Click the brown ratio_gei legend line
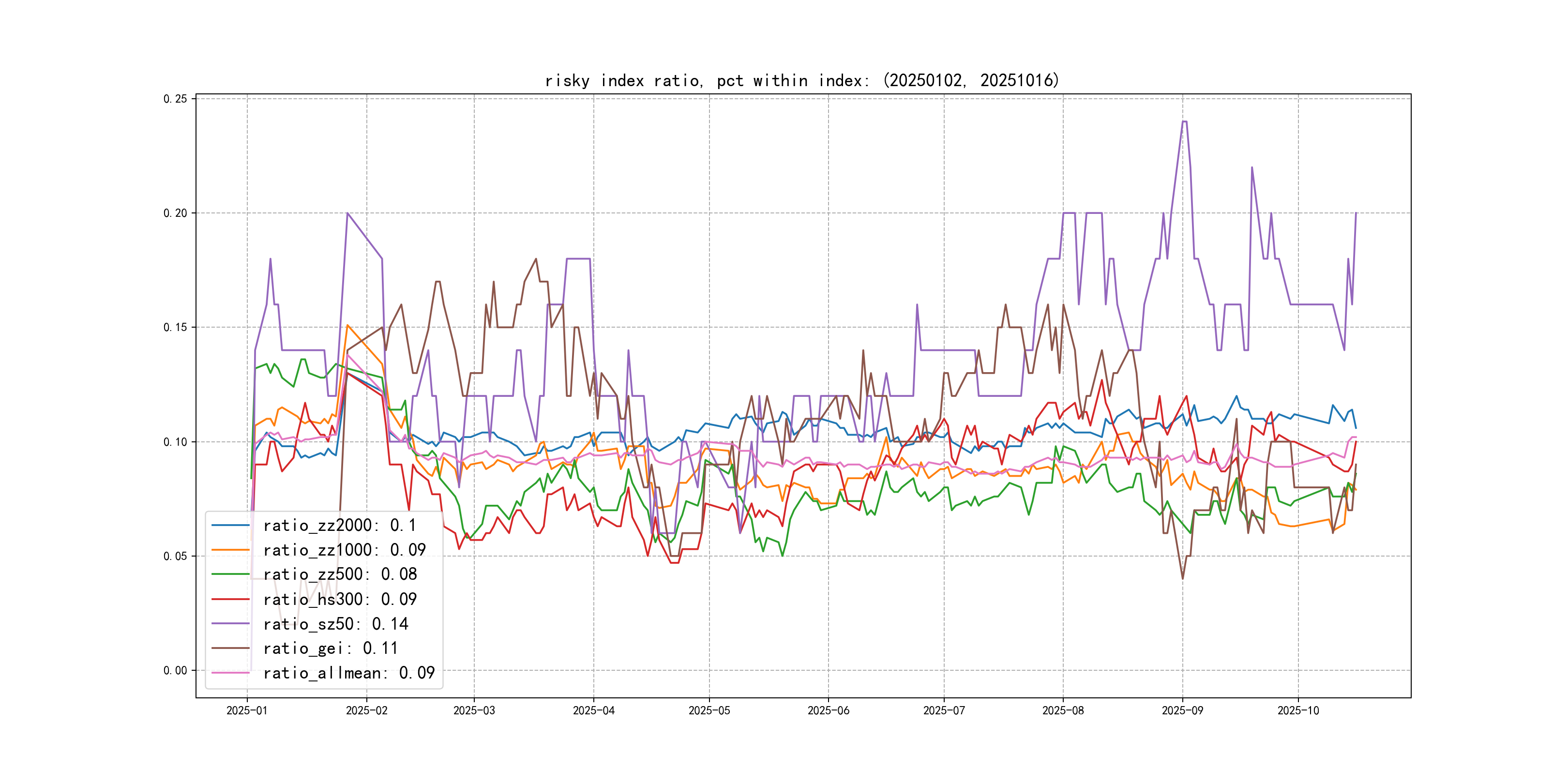 [231, 648]
